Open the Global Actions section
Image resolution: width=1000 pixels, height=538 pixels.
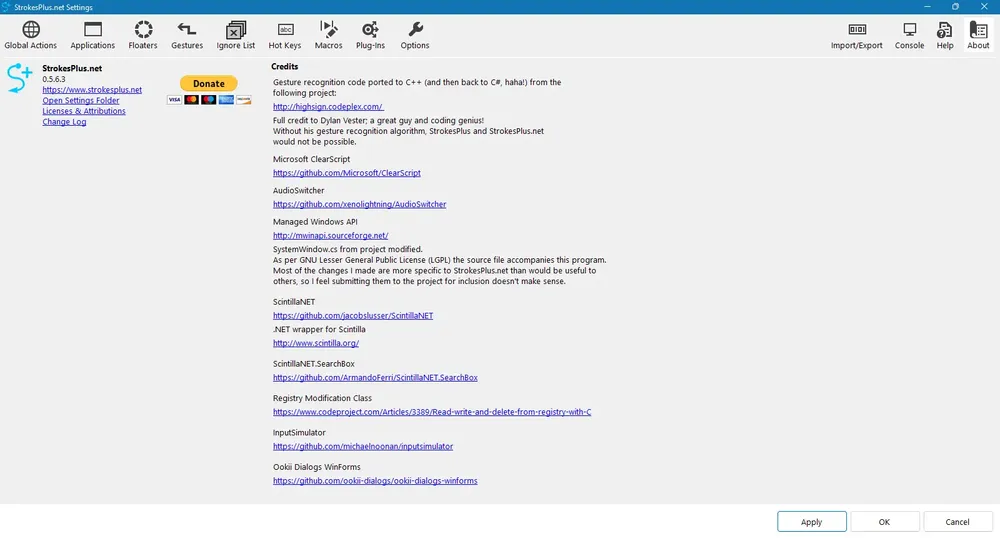click(31, 35)
